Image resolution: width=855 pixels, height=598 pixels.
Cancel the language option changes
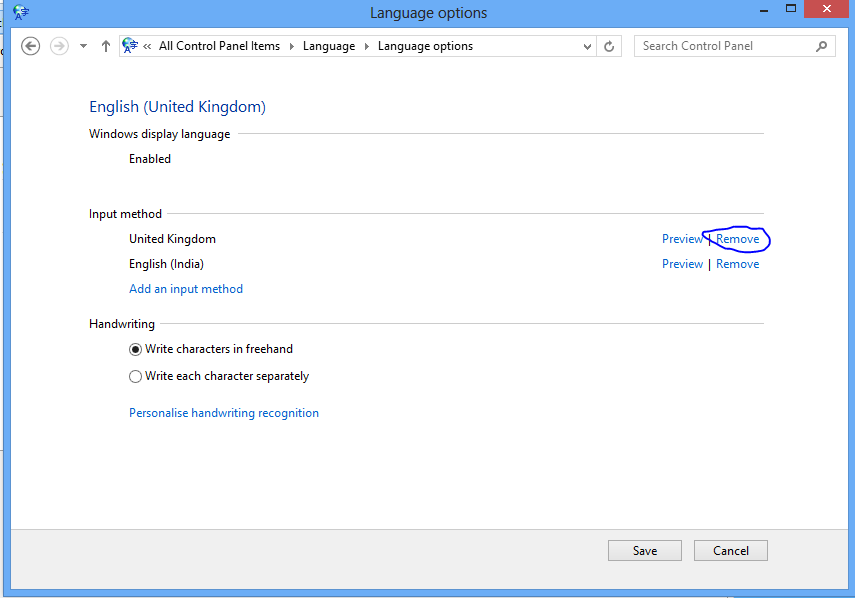click(731, 551)
